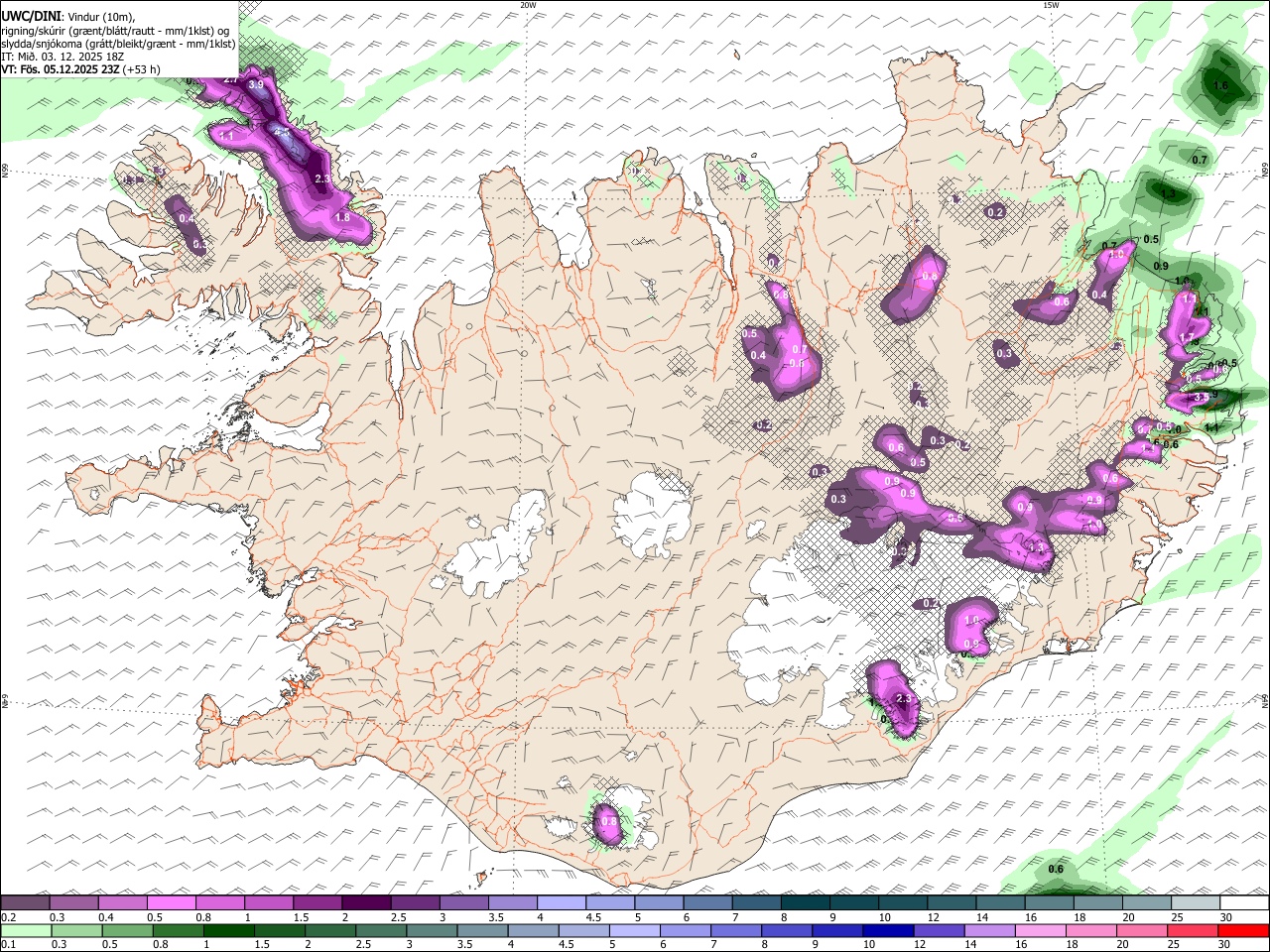The height and width of the screenshot is (952, 1270).
Task: Pick purple-row legend swatch between 3.5 and 4
Action: coord(513,903)
